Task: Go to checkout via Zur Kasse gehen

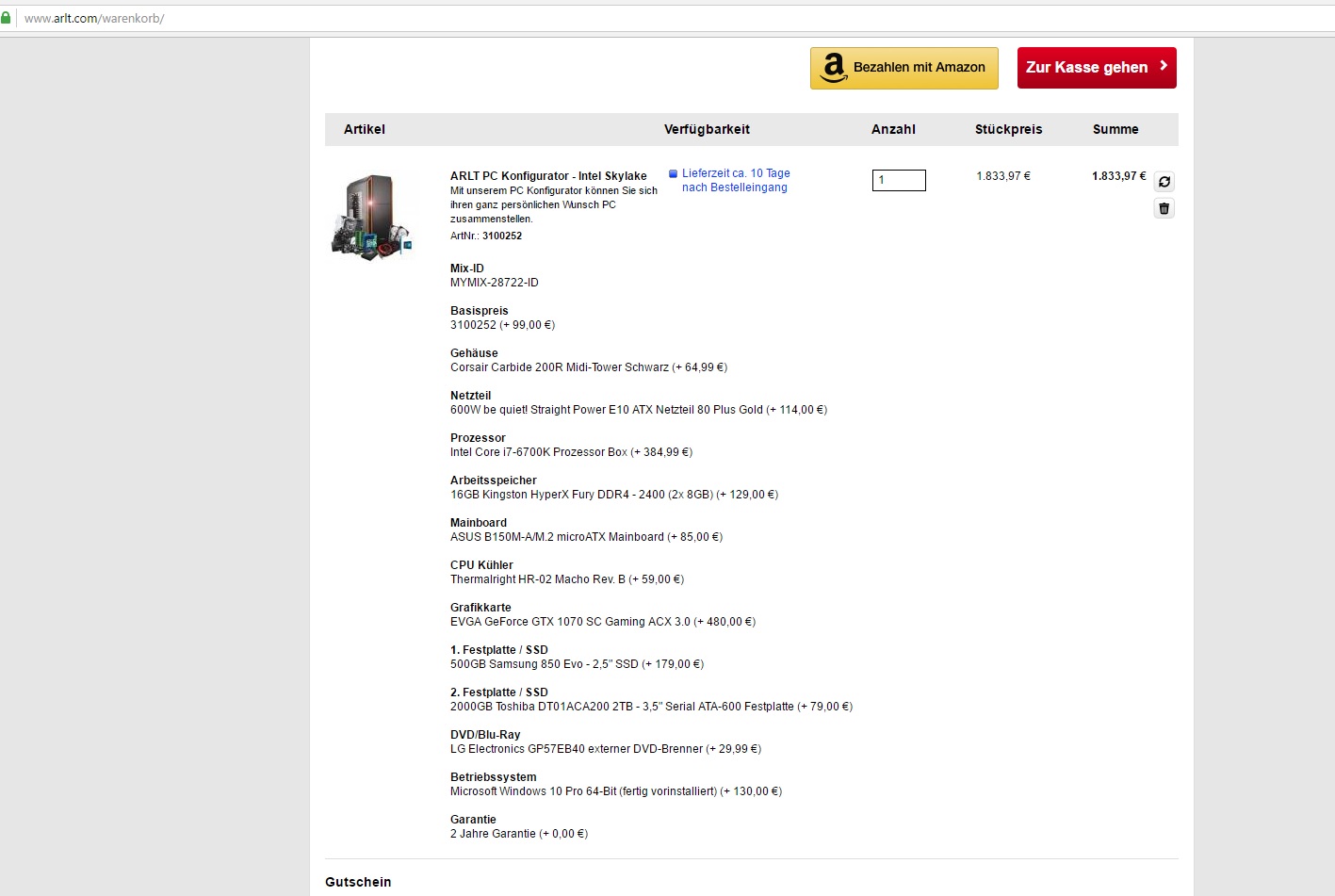Action: pyautogui.click(x=1097, y=68)
